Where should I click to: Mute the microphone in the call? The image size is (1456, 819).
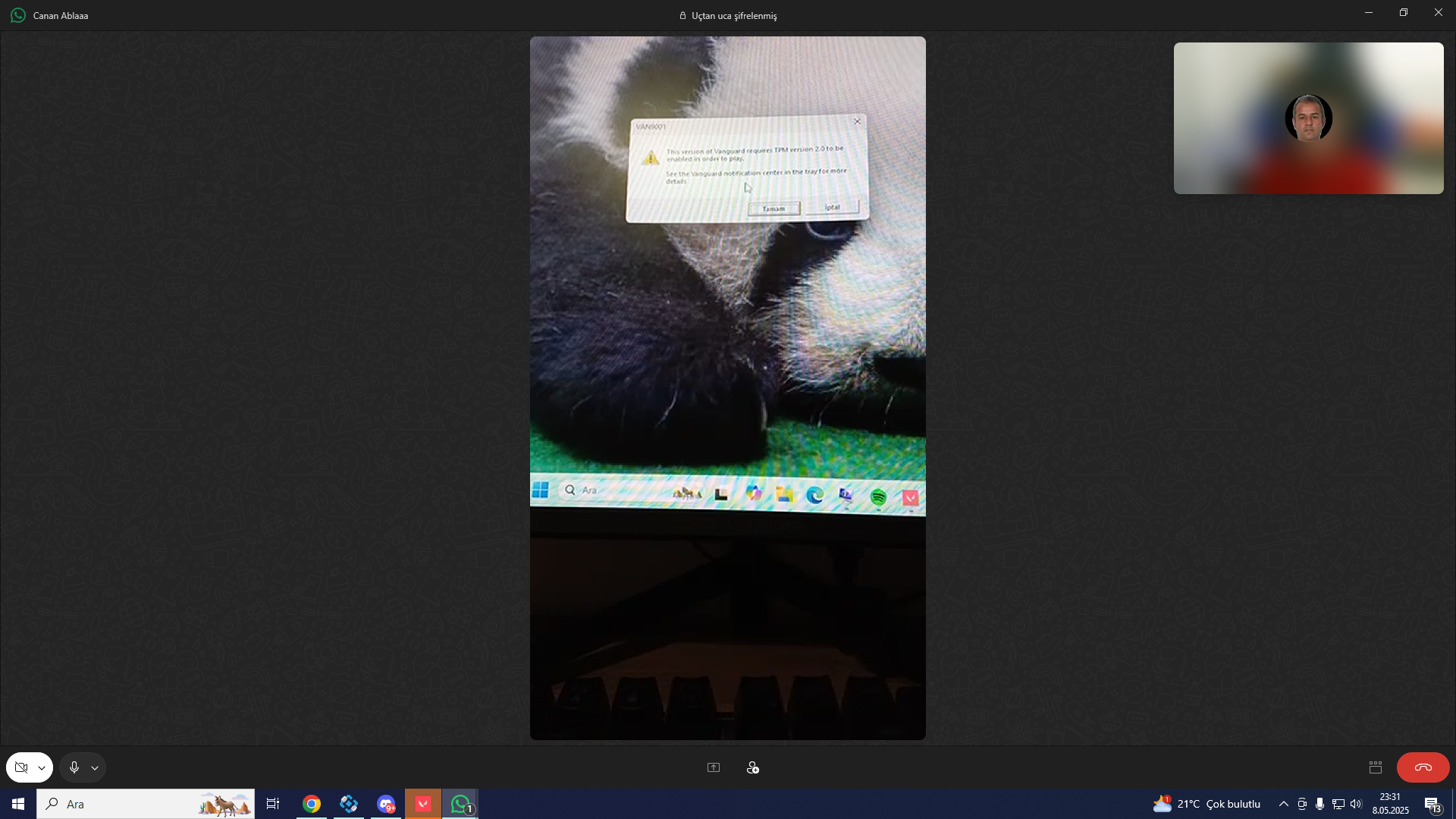click(x=74, y=767)
